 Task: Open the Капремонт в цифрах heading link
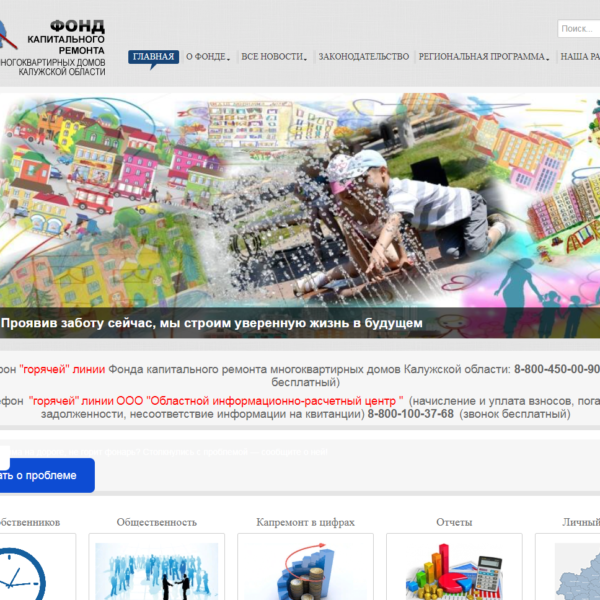[x=305, y=522]
